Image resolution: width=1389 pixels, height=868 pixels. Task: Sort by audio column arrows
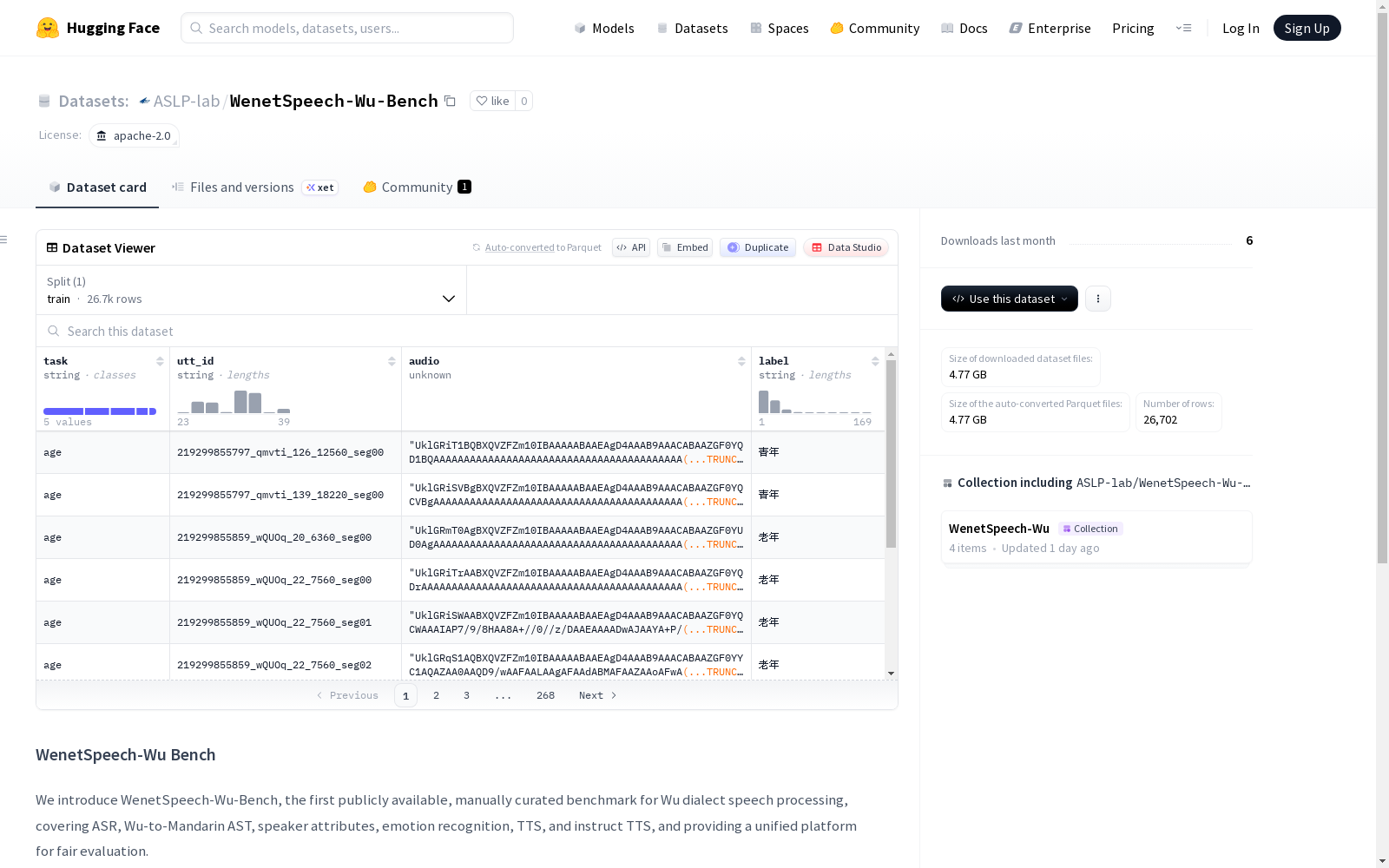(x=741, y=361)
